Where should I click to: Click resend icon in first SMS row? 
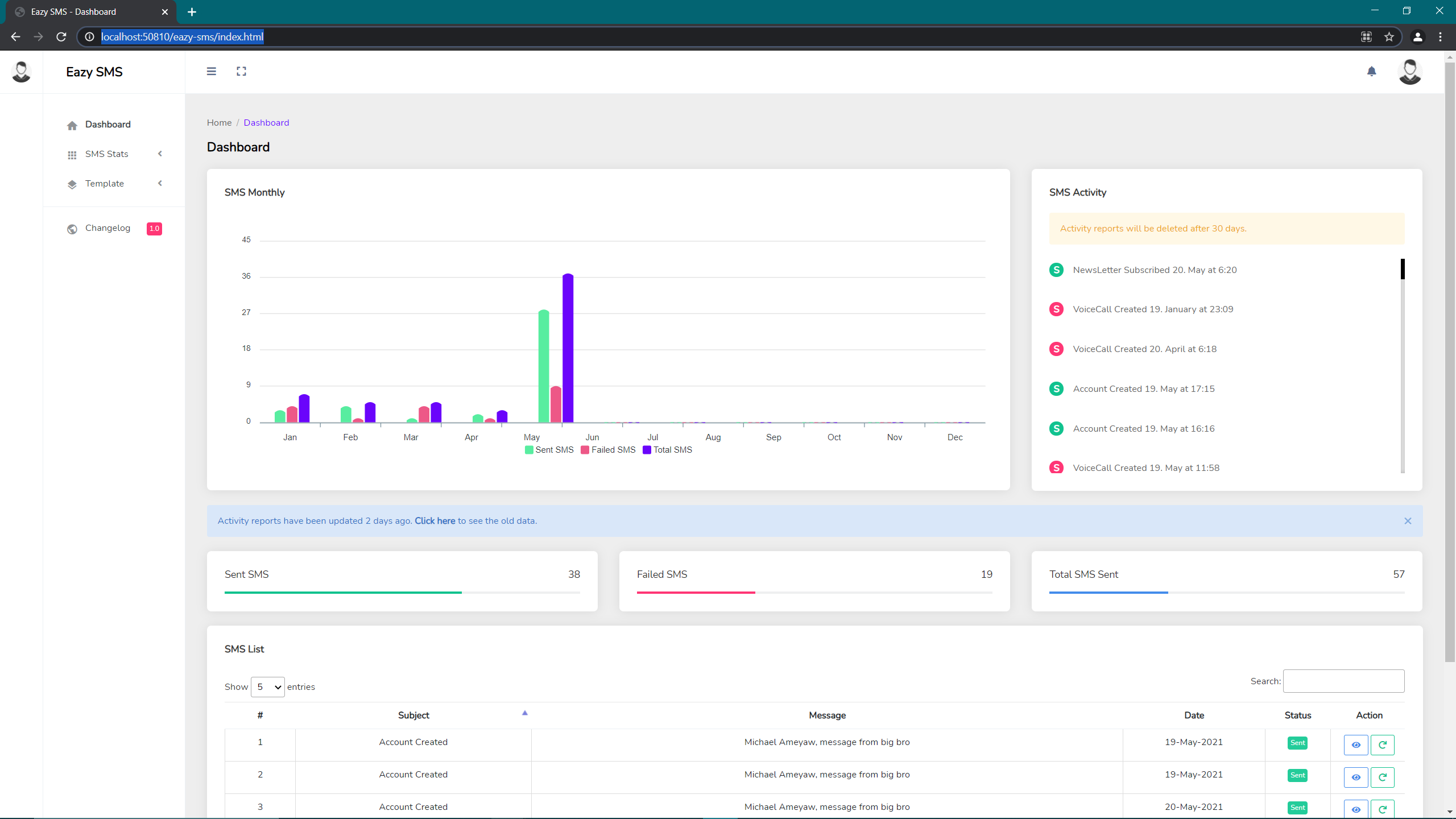point(1382,744)
